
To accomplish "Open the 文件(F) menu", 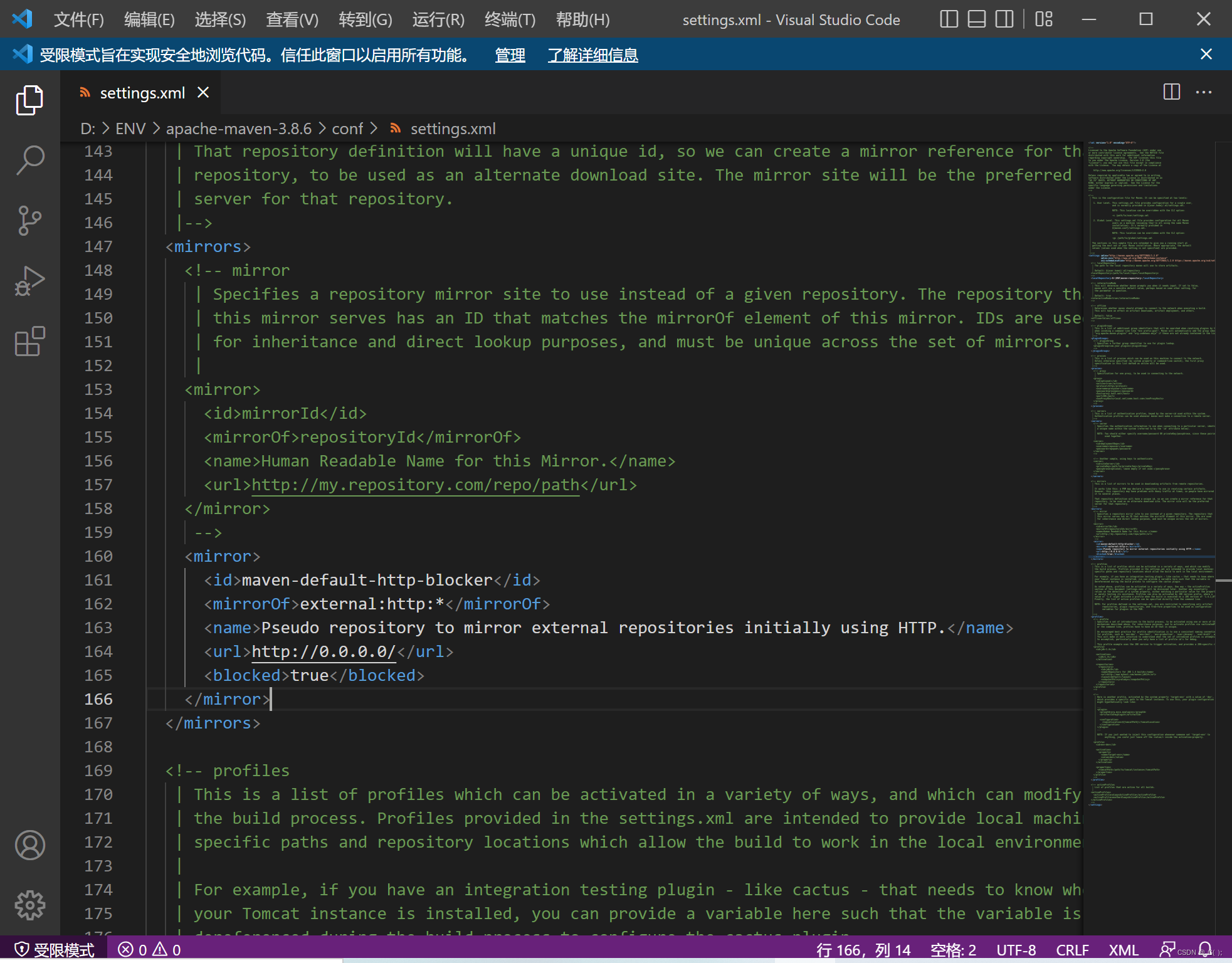I will click(x=78, y=19).
